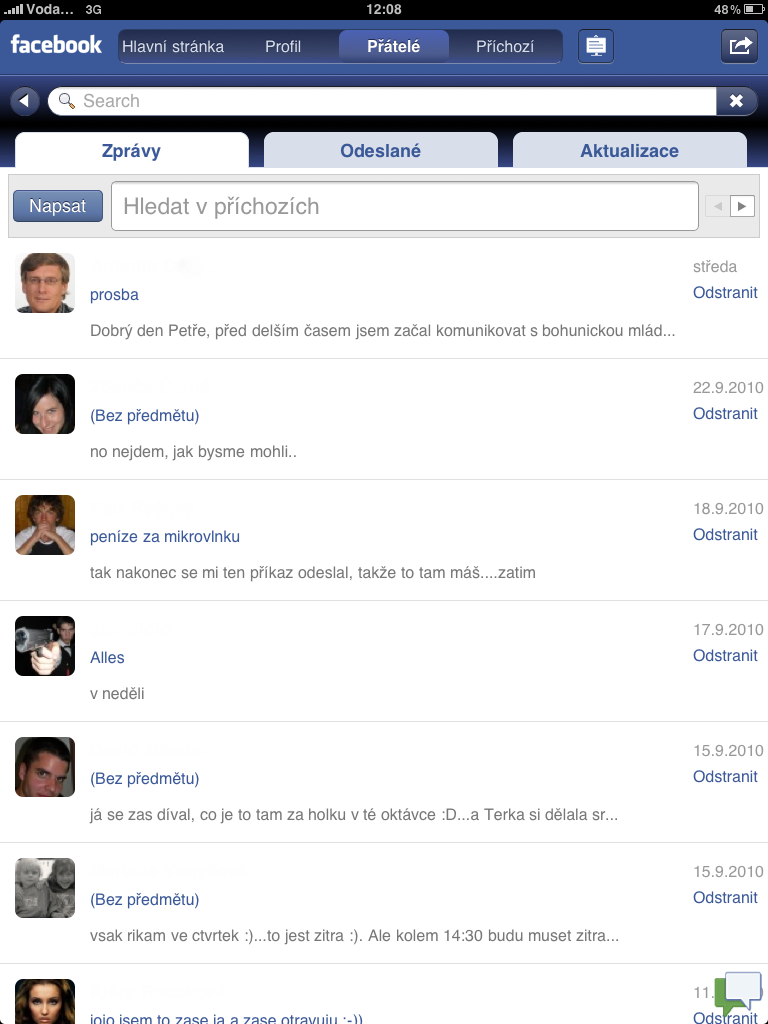Tap the date label středa
This screenshot has height=1024, width=768.
pos(714,266)
